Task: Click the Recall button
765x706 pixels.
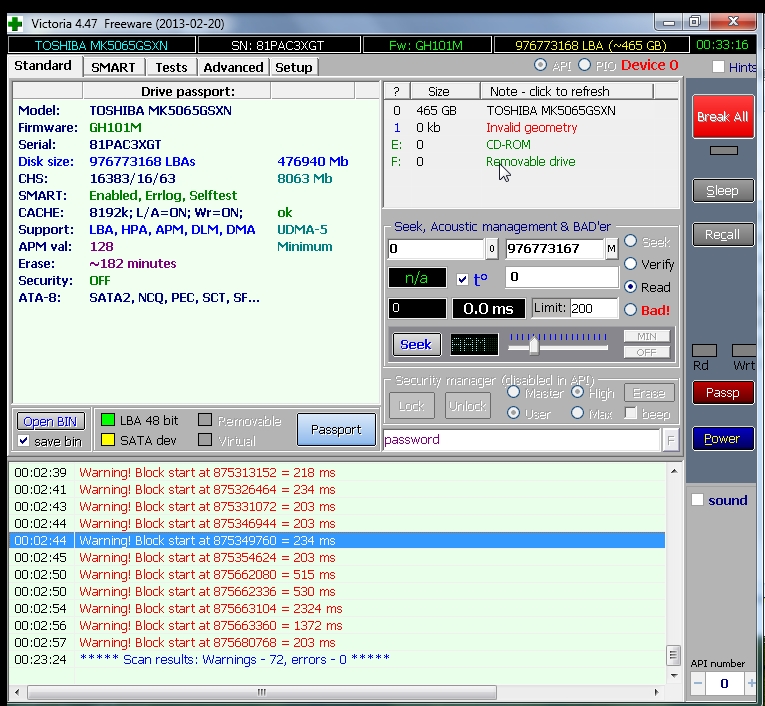Action: tap(723, 235)
